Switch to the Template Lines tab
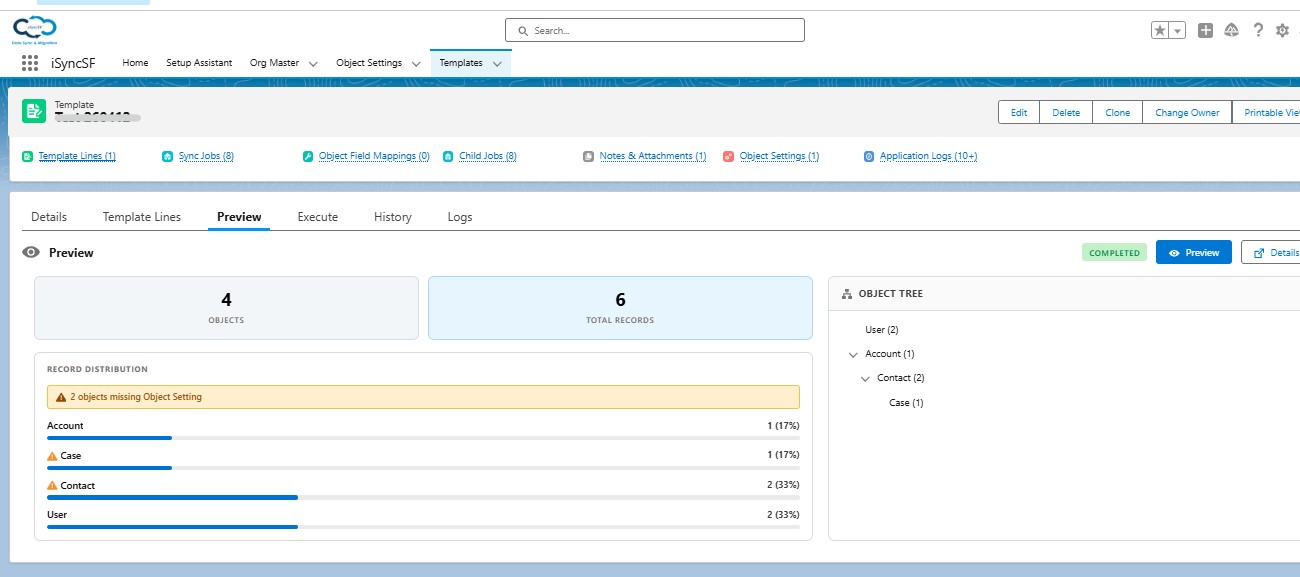Viewport: 1300px width, 577px height. coord(142,217)
